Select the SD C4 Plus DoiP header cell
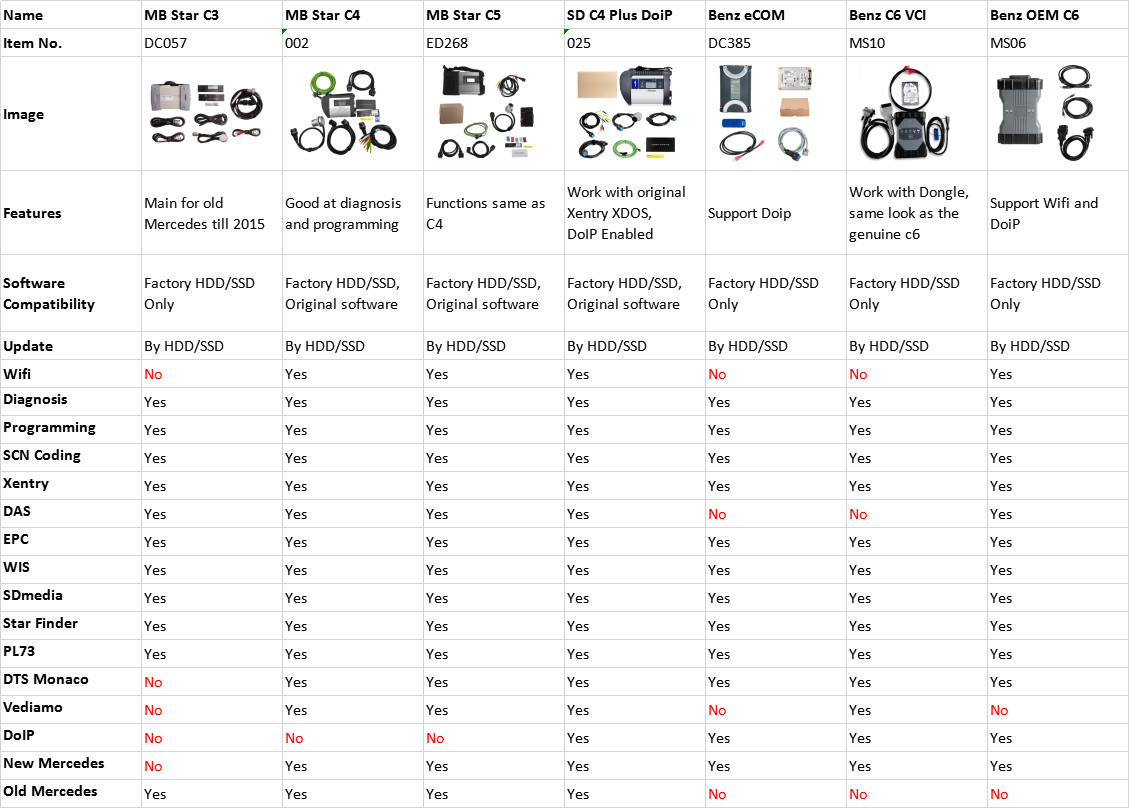The height and width of the screenshot is (808, 1129). click(x=627, y=16)
